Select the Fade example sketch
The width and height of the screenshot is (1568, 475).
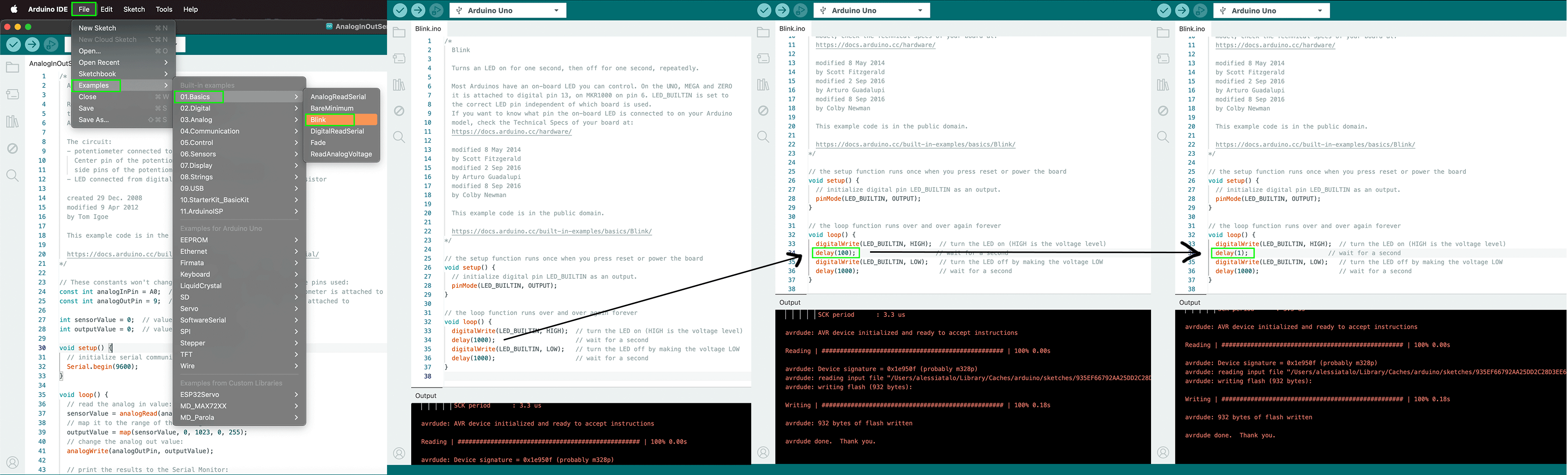318,143
